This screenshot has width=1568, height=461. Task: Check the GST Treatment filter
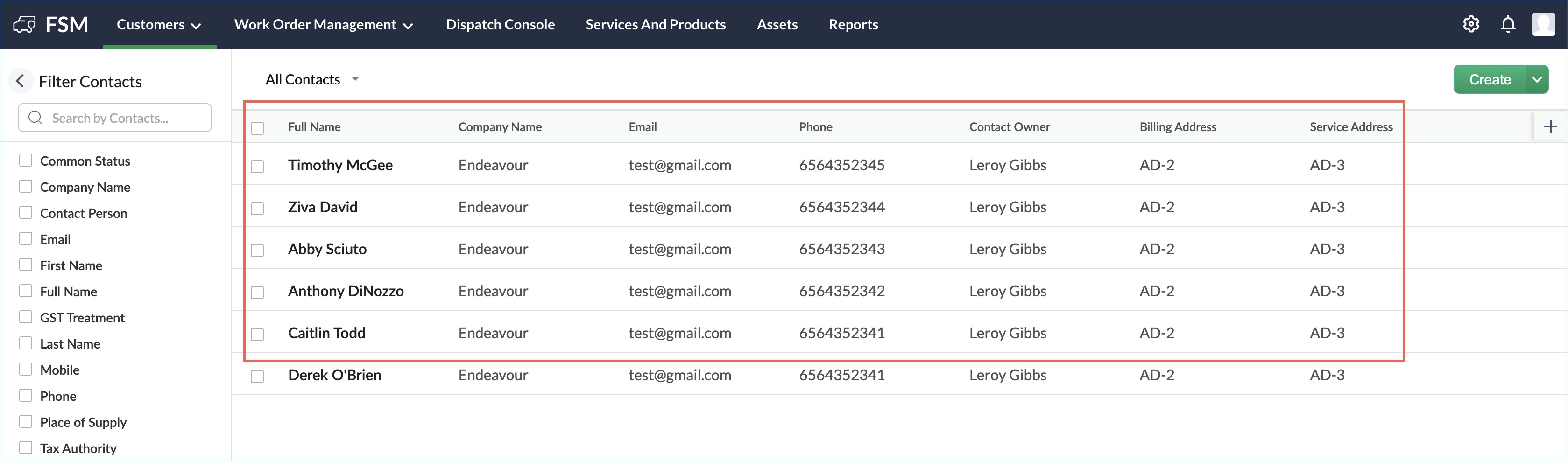26,317
